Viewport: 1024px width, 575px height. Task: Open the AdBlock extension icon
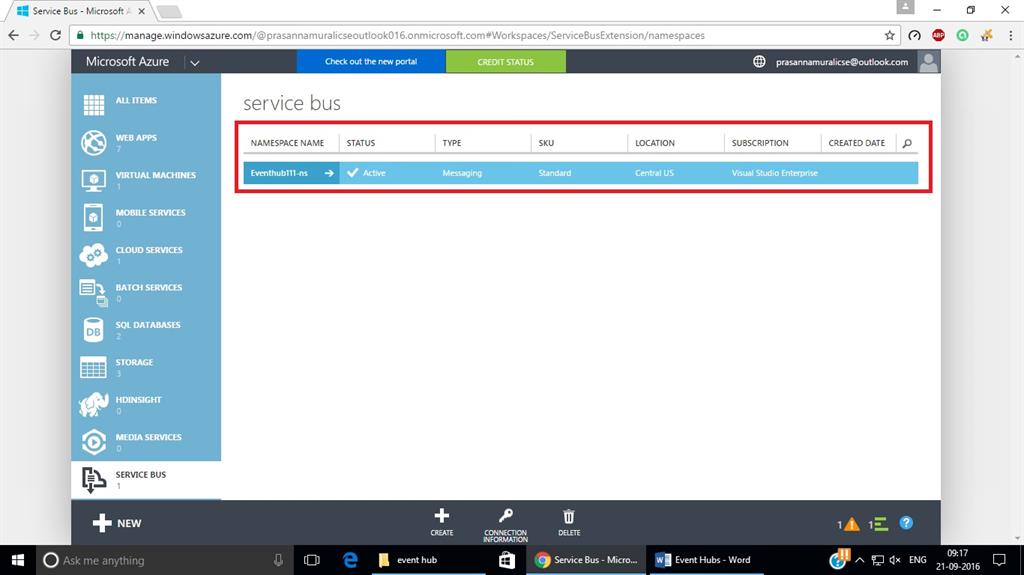(938, 35)
